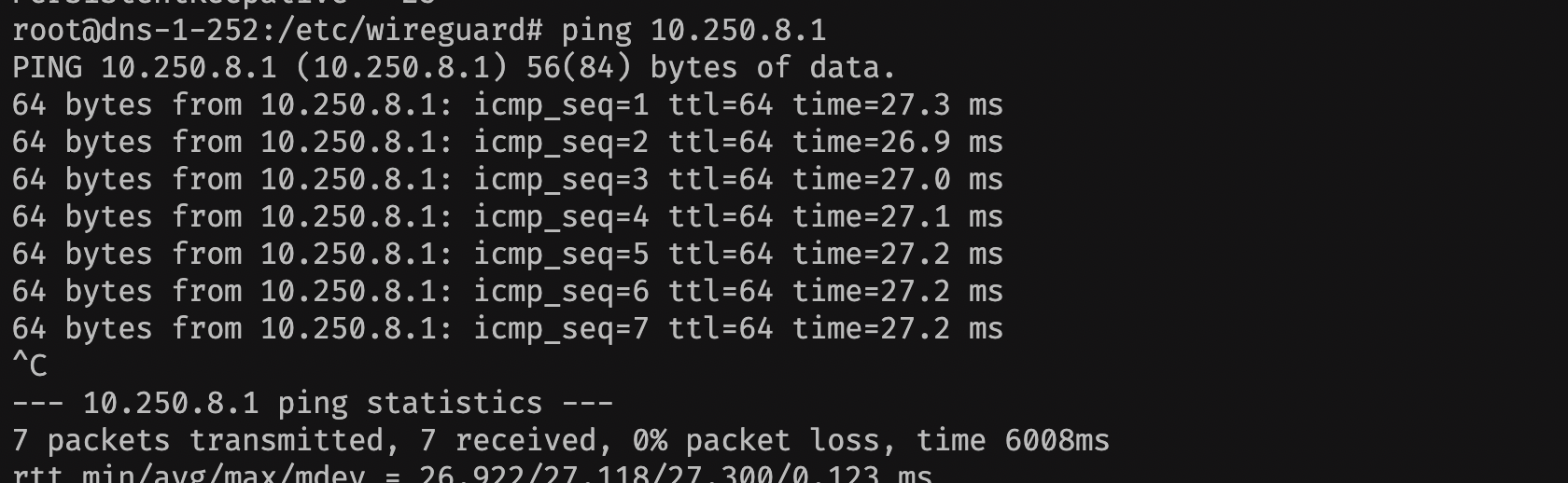
Task: Click the icmp_seq=2 text
Action: click(x=561, y=143)
